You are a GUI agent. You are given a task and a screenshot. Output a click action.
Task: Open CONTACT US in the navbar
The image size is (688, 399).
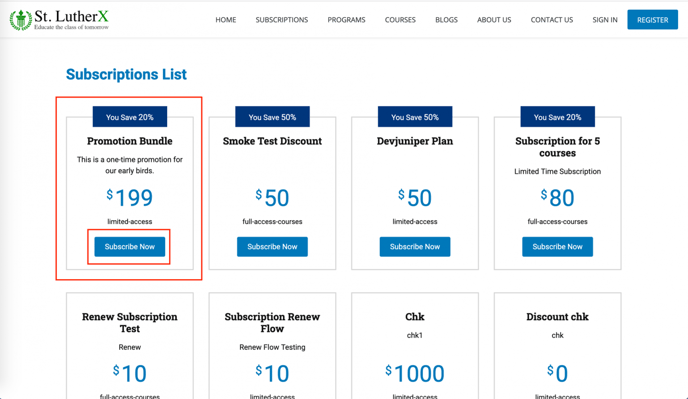552,20
